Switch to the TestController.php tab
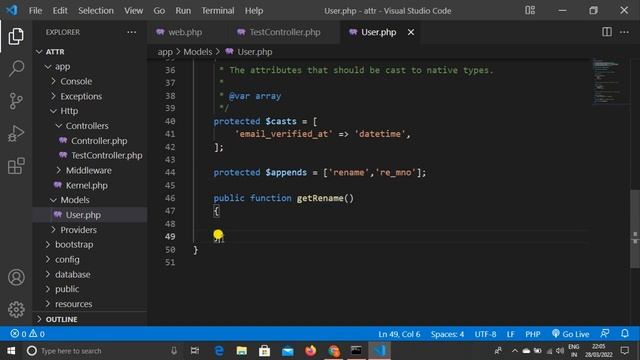This screenshot has width=640, height=360. click(x=285, y=32)
